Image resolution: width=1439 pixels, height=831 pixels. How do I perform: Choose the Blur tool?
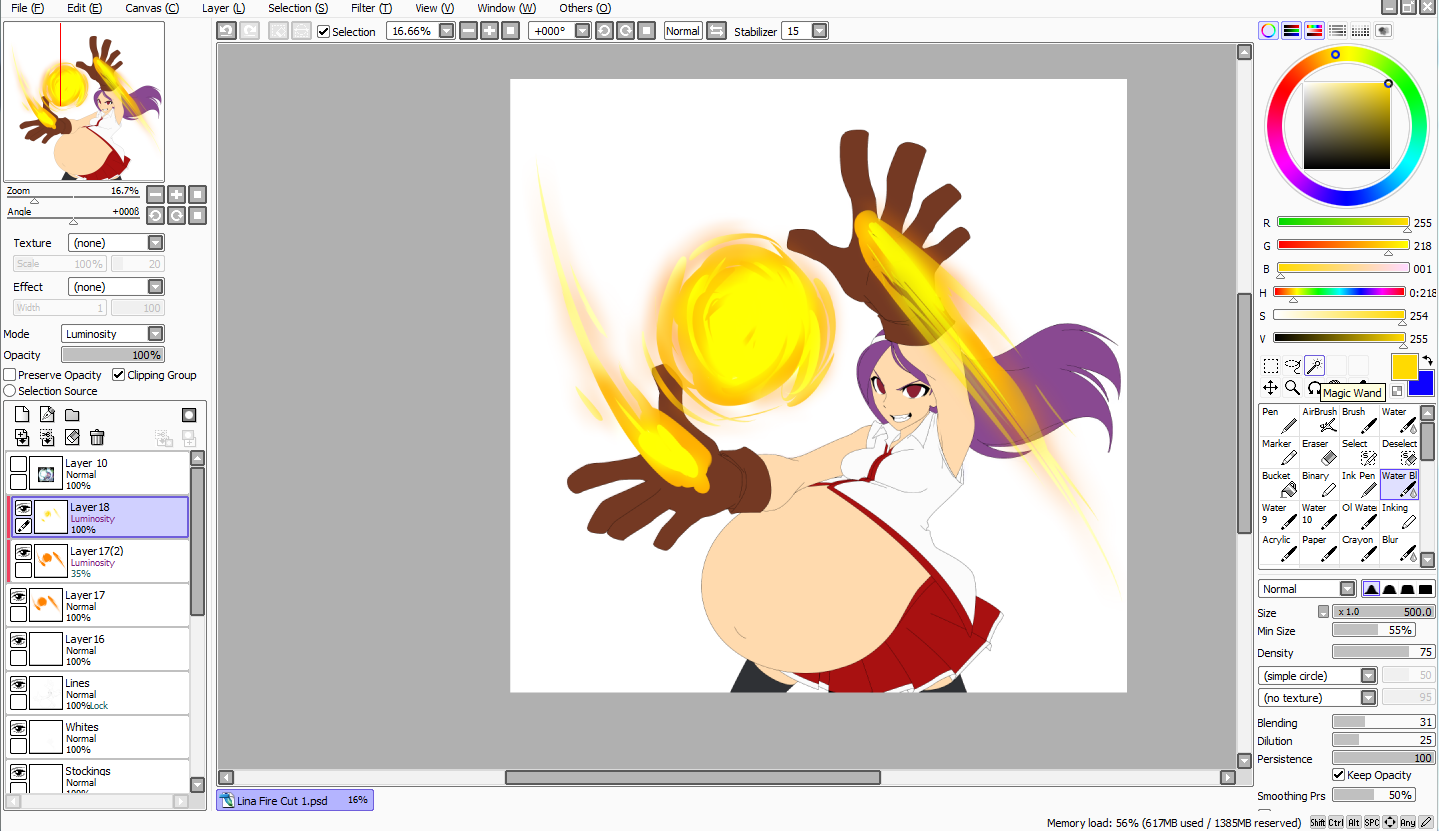1399,548
